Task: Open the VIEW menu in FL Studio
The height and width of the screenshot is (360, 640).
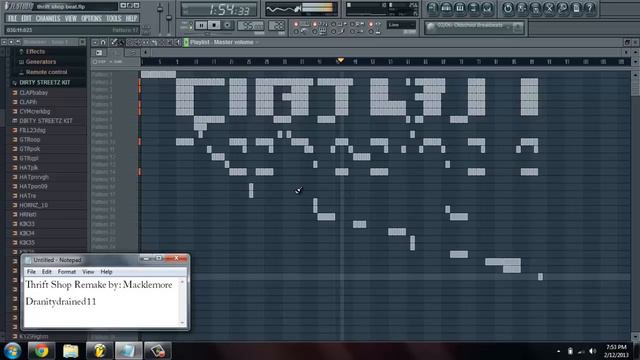Action: click(71, 18)
